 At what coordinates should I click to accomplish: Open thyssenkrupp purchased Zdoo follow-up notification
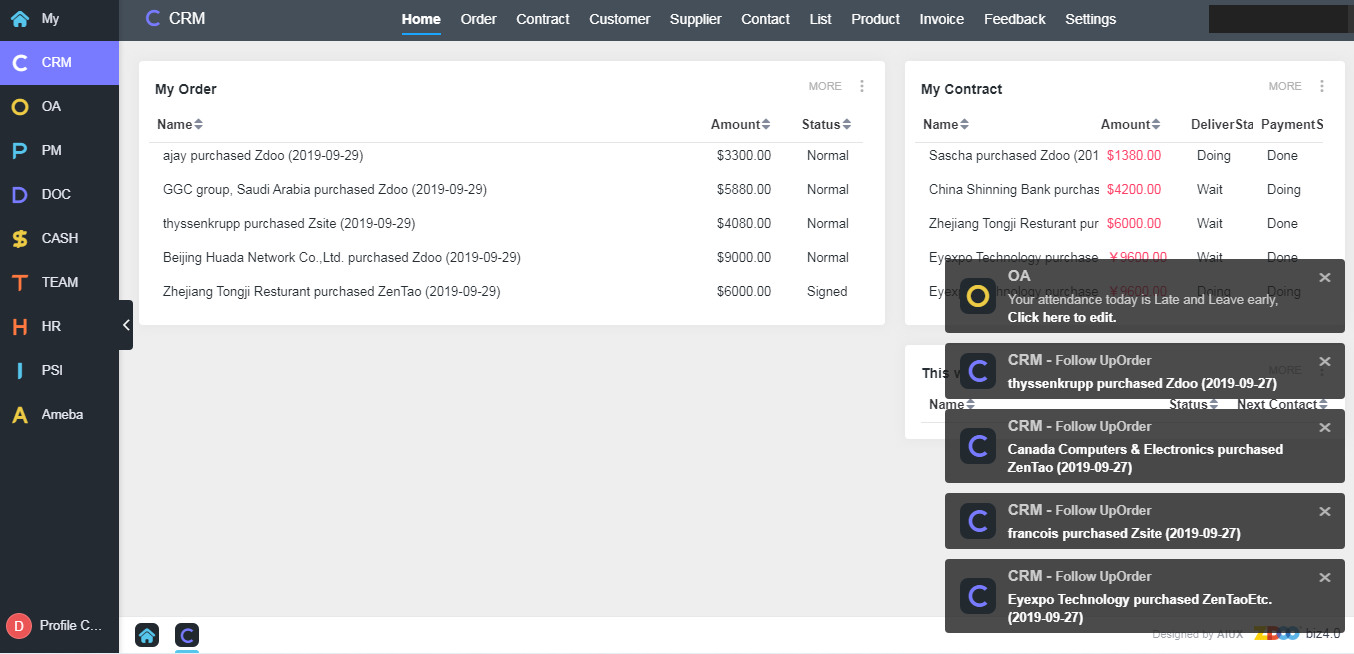pos(1142,383)
